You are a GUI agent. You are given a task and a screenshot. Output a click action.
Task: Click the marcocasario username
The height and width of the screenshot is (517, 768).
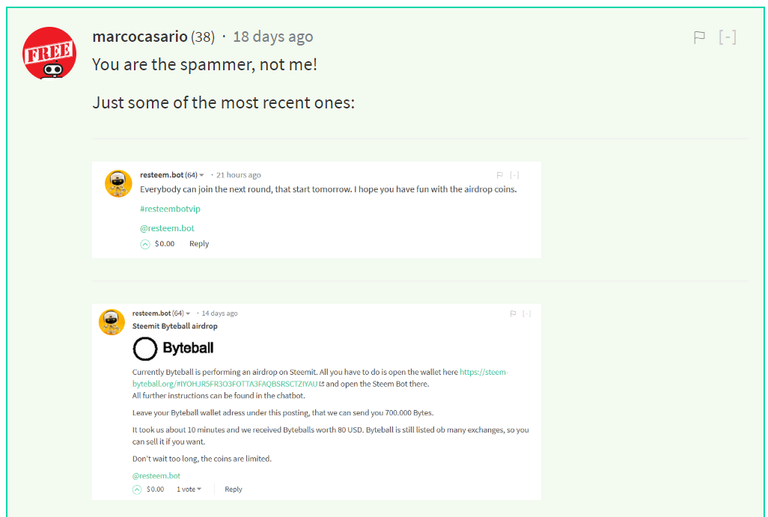coord(140,37)
